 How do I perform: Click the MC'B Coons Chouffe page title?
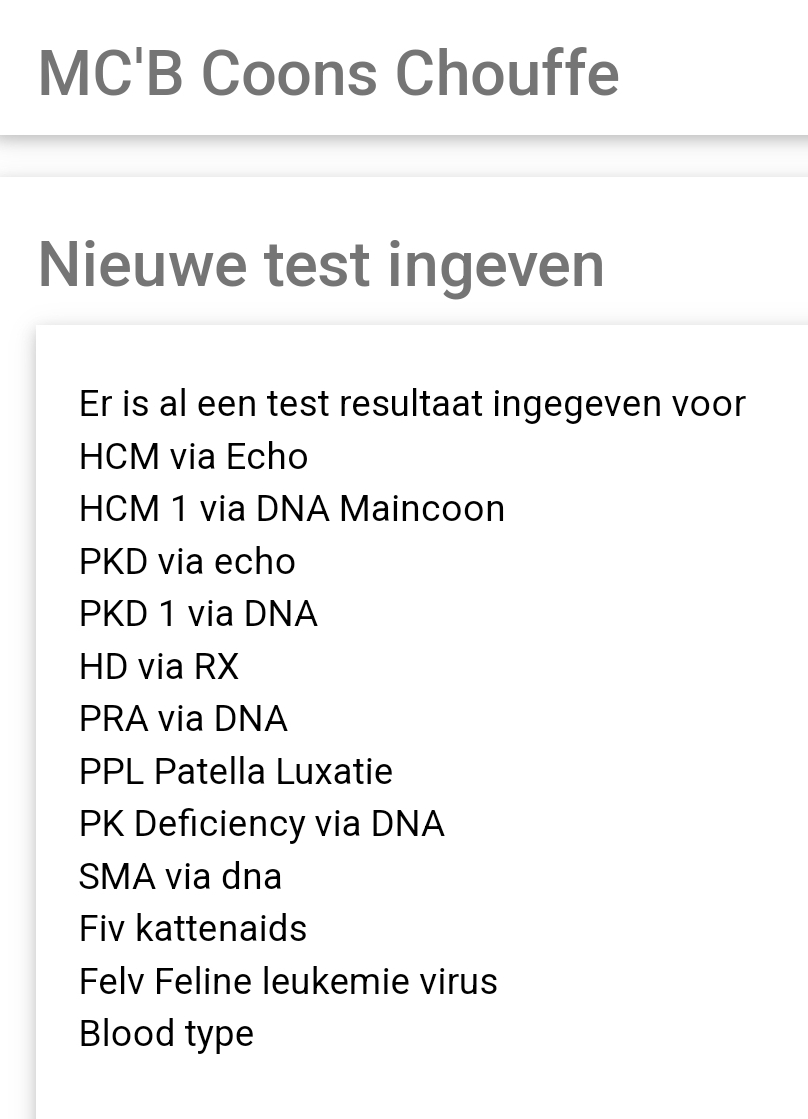tap(328, 73)
